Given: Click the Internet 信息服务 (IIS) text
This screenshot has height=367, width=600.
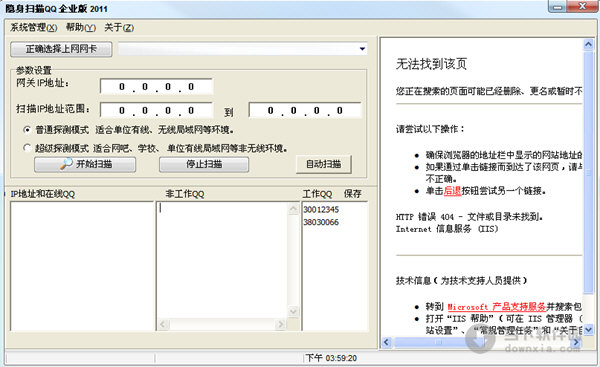Looking at the screenshot, I should (x=447, y=229).
